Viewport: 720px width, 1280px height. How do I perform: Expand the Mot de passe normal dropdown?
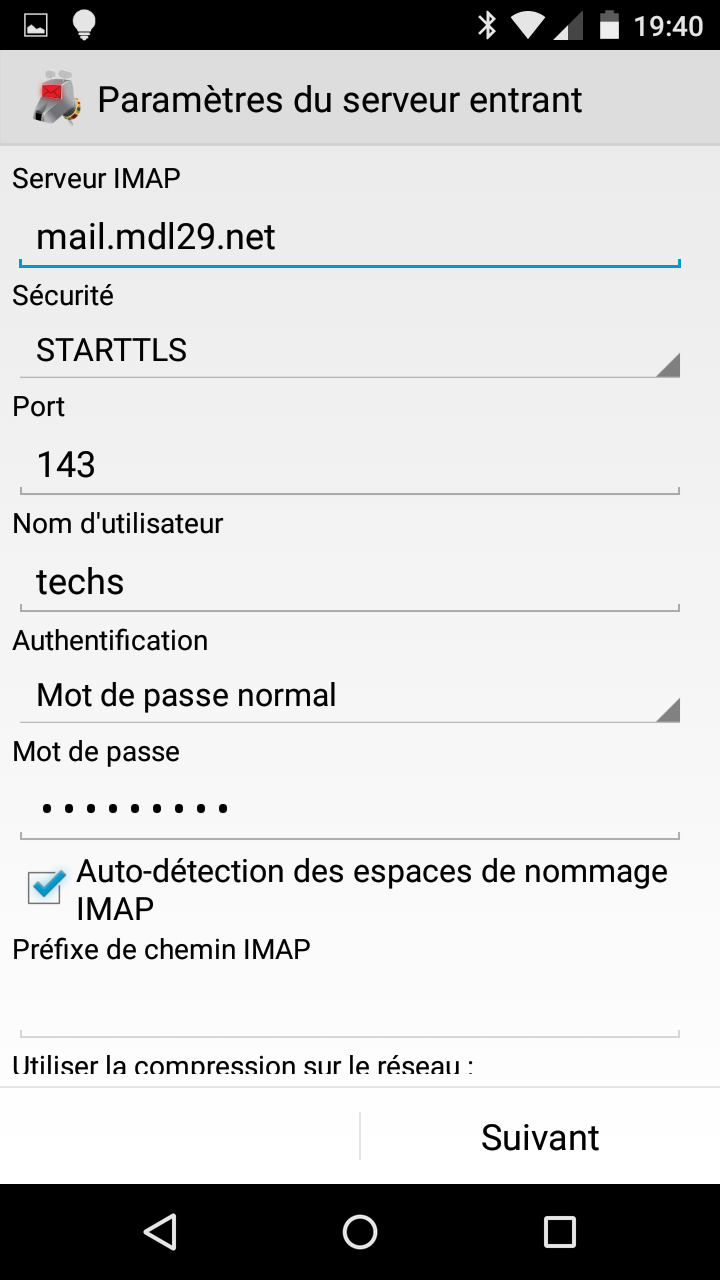350,696
